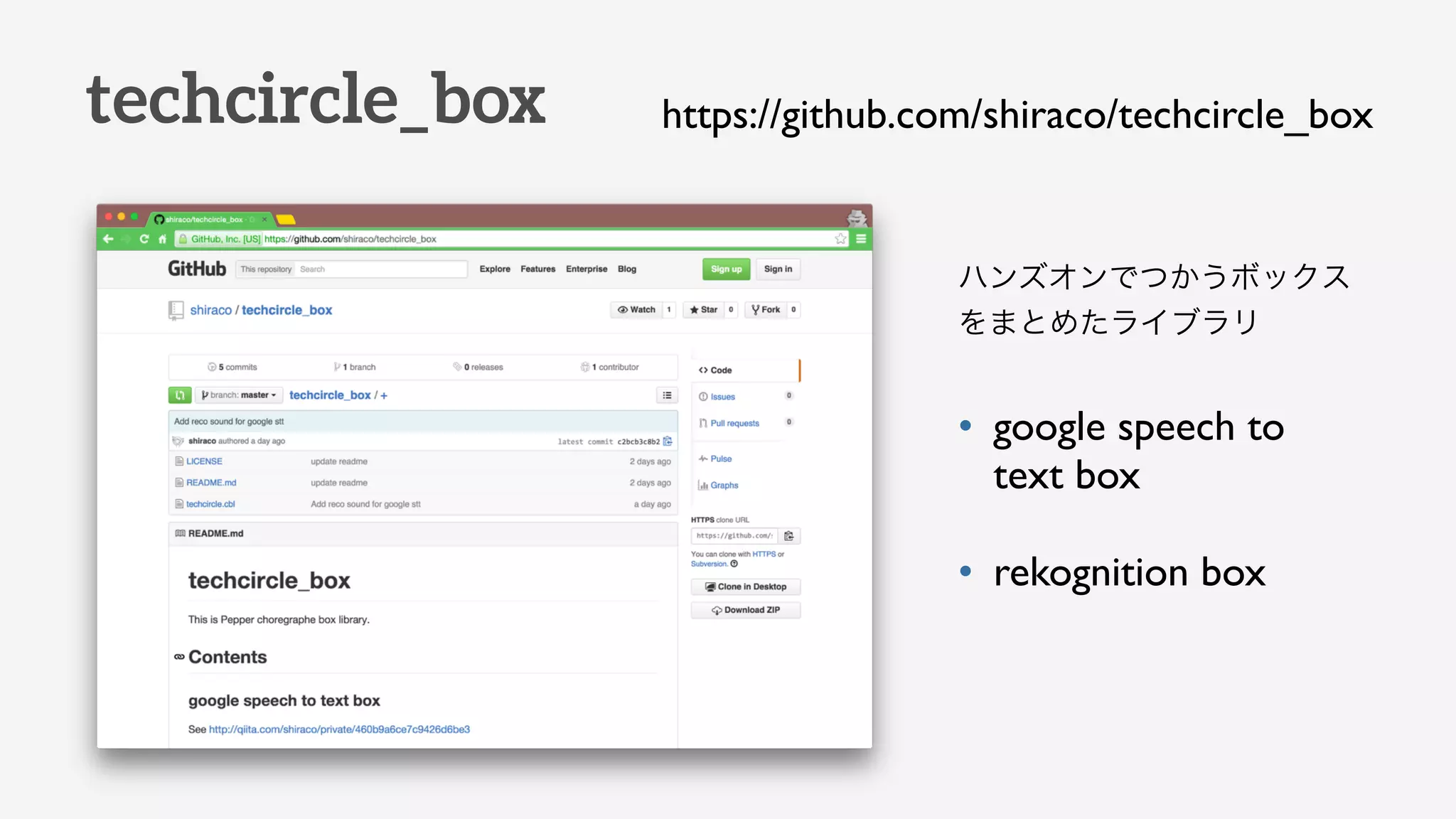Click the plus to create new file
This screenshot has height=819, width=1456.
tap(384, 395)
